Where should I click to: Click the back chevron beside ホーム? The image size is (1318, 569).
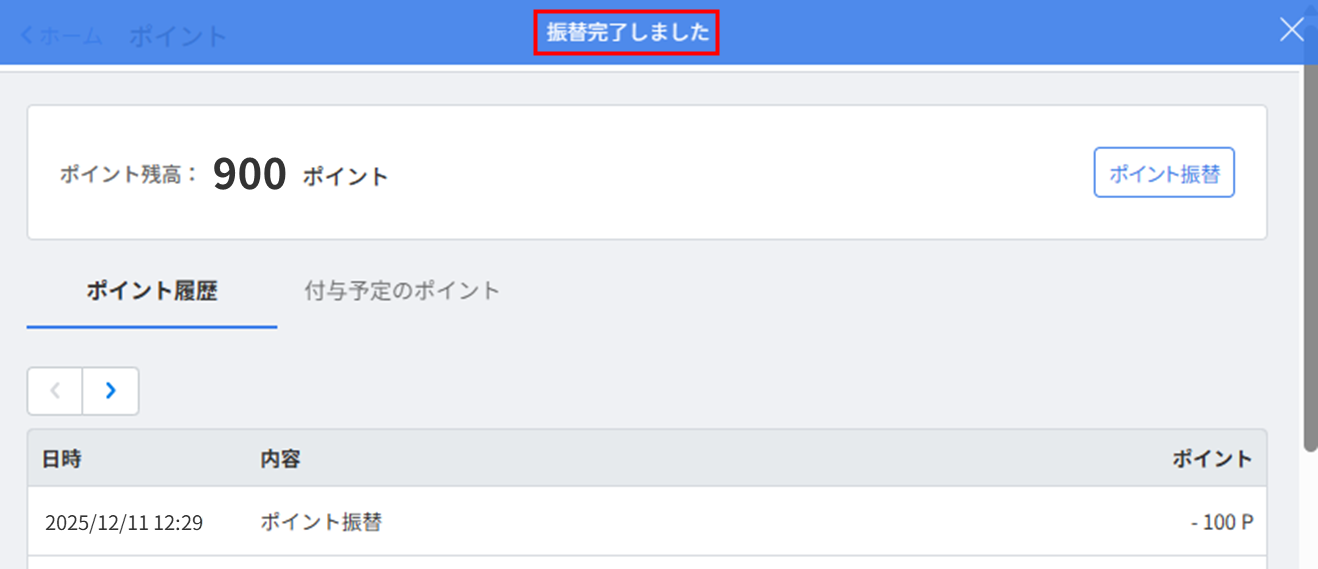[26, 36]
